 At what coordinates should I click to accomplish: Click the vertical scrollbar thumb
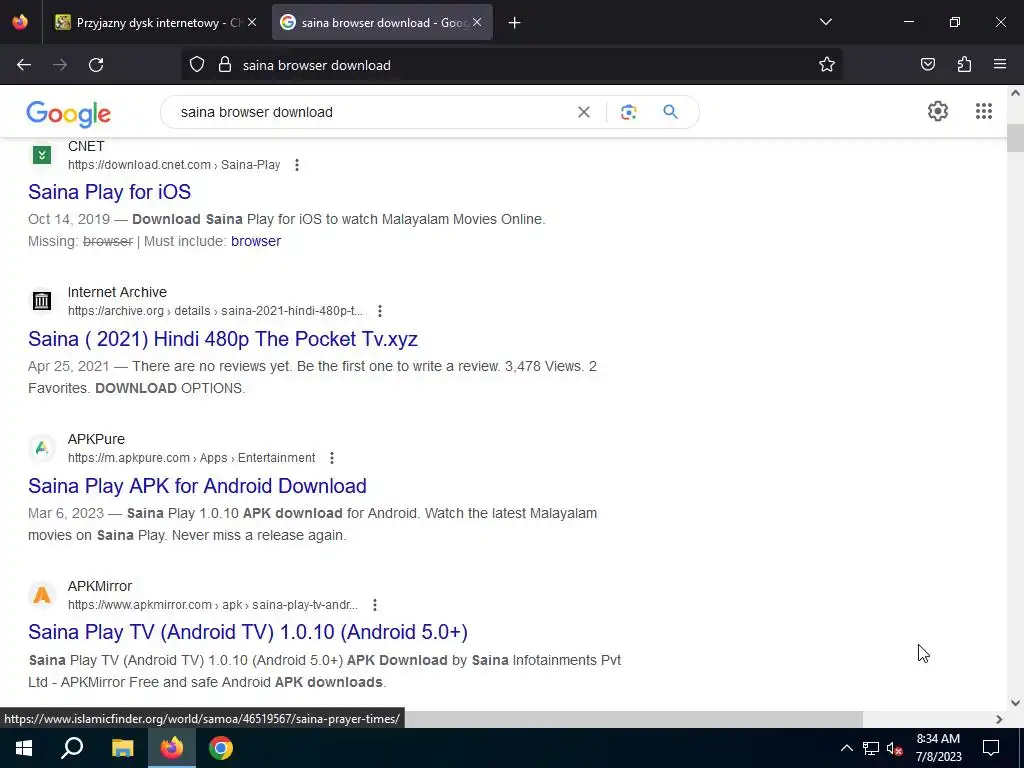point(1016,138)
